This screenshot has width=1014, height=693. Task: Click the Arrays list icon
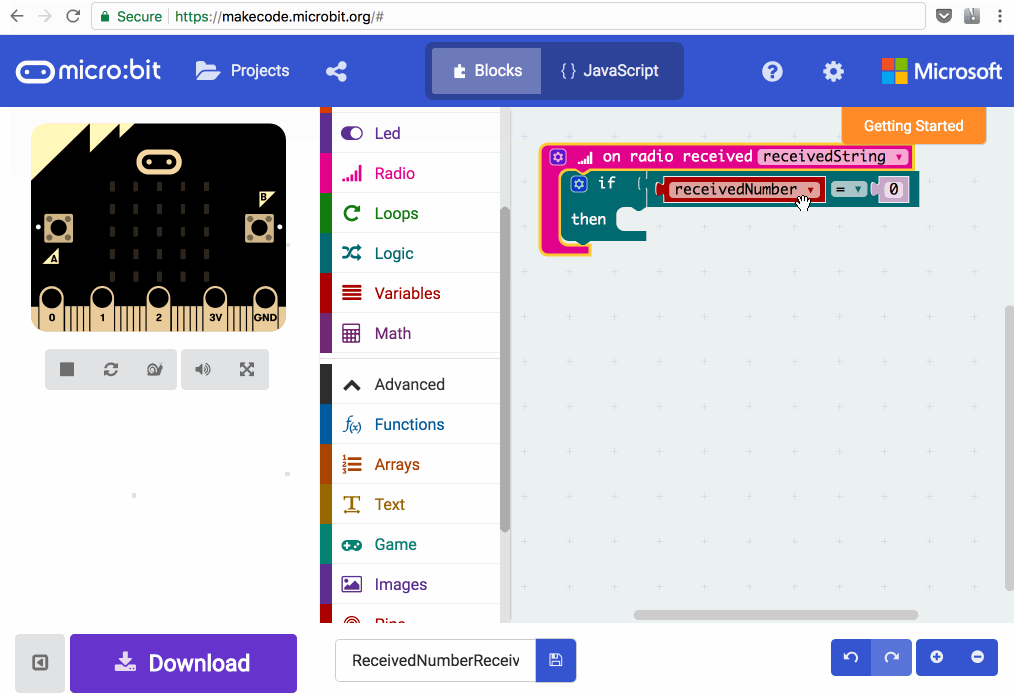[x=352, y=465]
